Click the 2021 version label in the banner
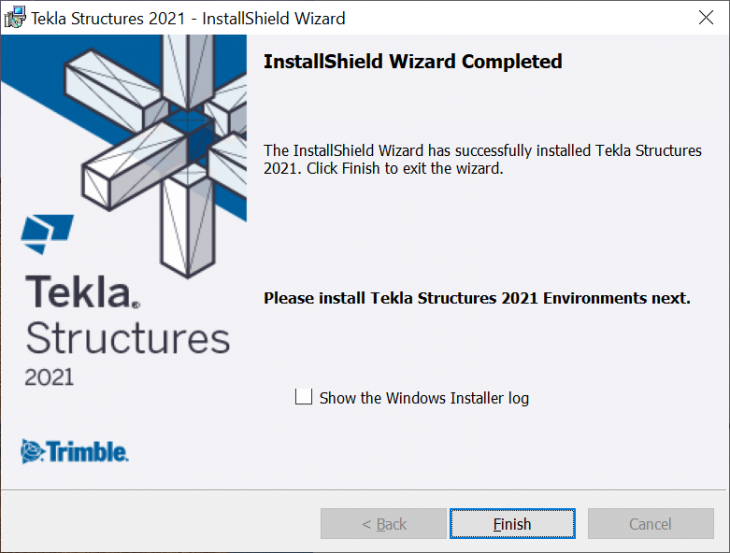 point(49,377)
